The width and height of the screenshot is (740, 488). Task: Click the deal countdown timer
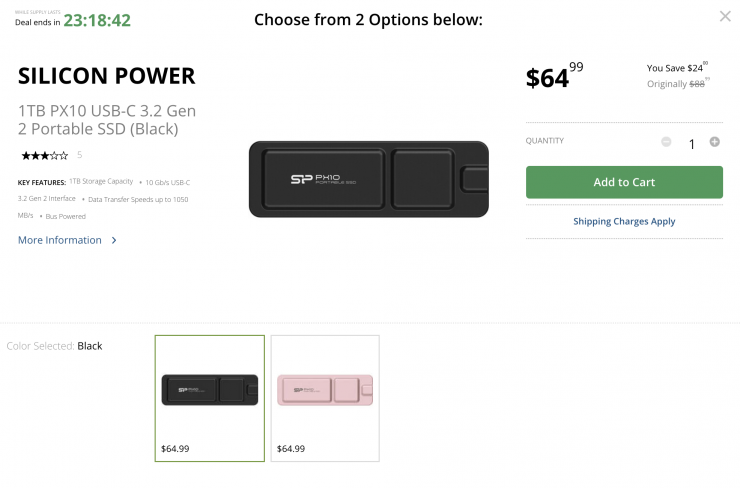(x=97, y=20)
